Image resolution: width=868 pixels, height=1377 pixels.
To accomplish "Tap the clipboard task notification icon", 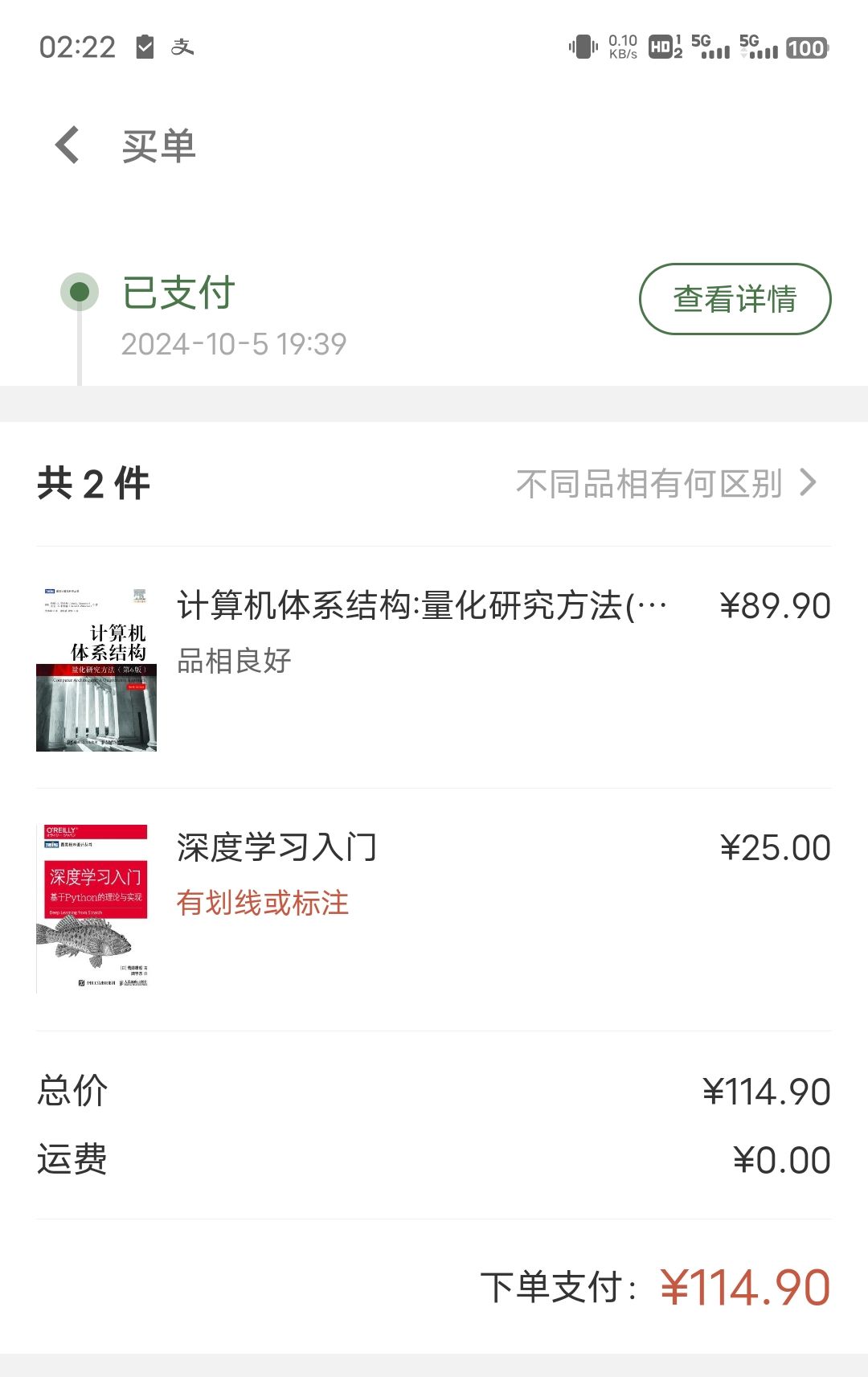I will 145,47.
